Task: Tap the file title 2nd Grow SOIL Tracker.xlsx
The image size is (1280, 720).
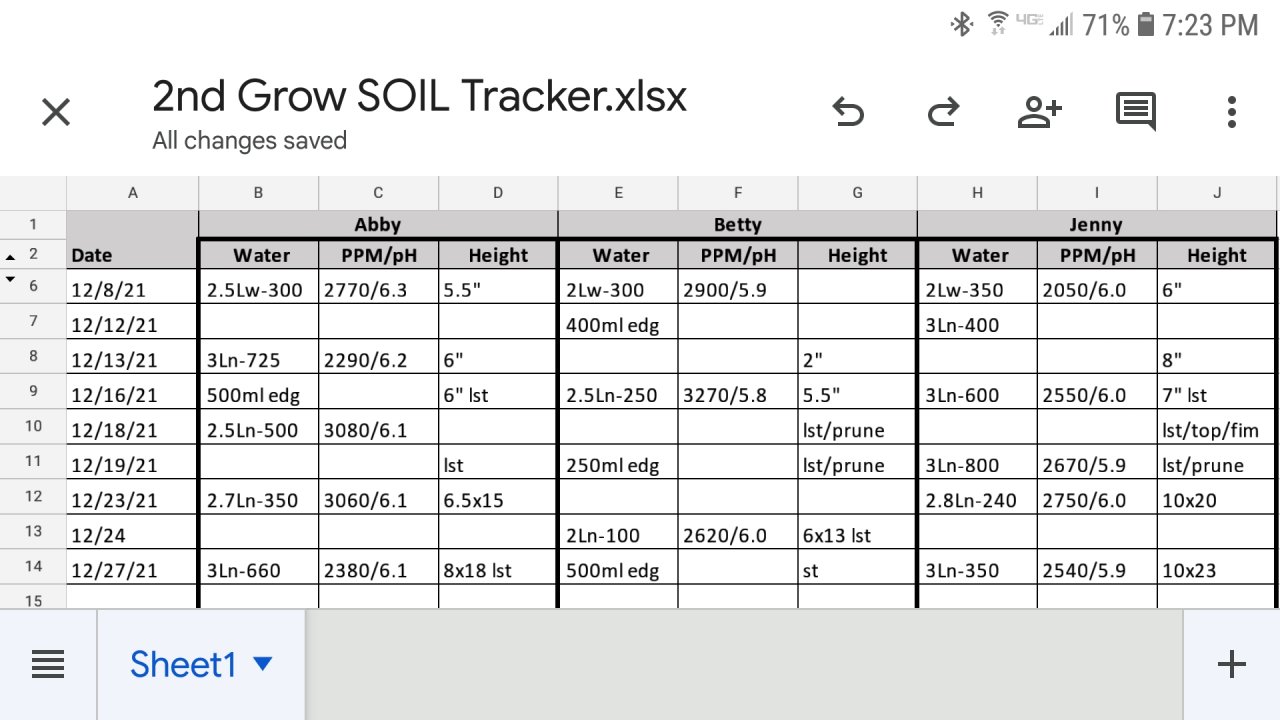Action: [419, 96]
